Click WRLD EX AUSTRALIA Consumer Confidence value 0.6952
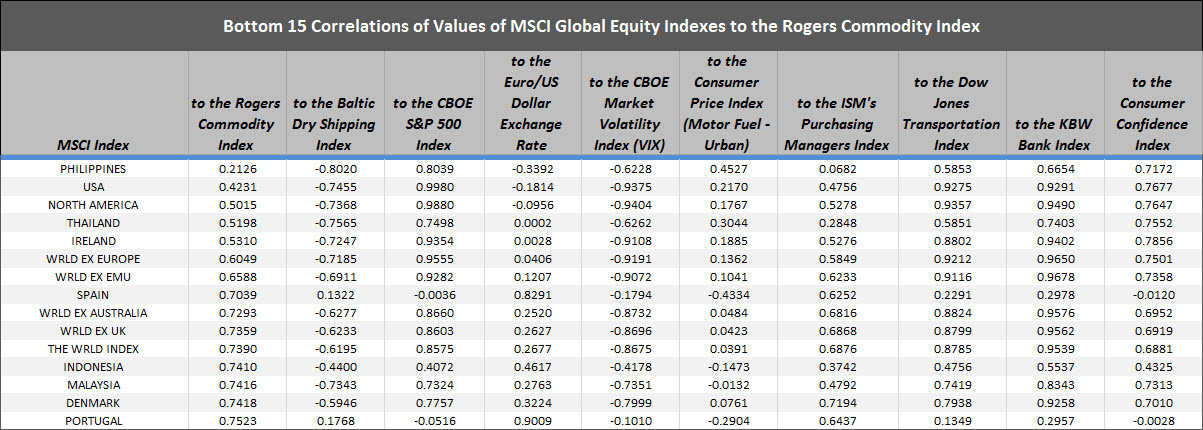This screenshot has width=1203, height=430. pos(1152,313)
